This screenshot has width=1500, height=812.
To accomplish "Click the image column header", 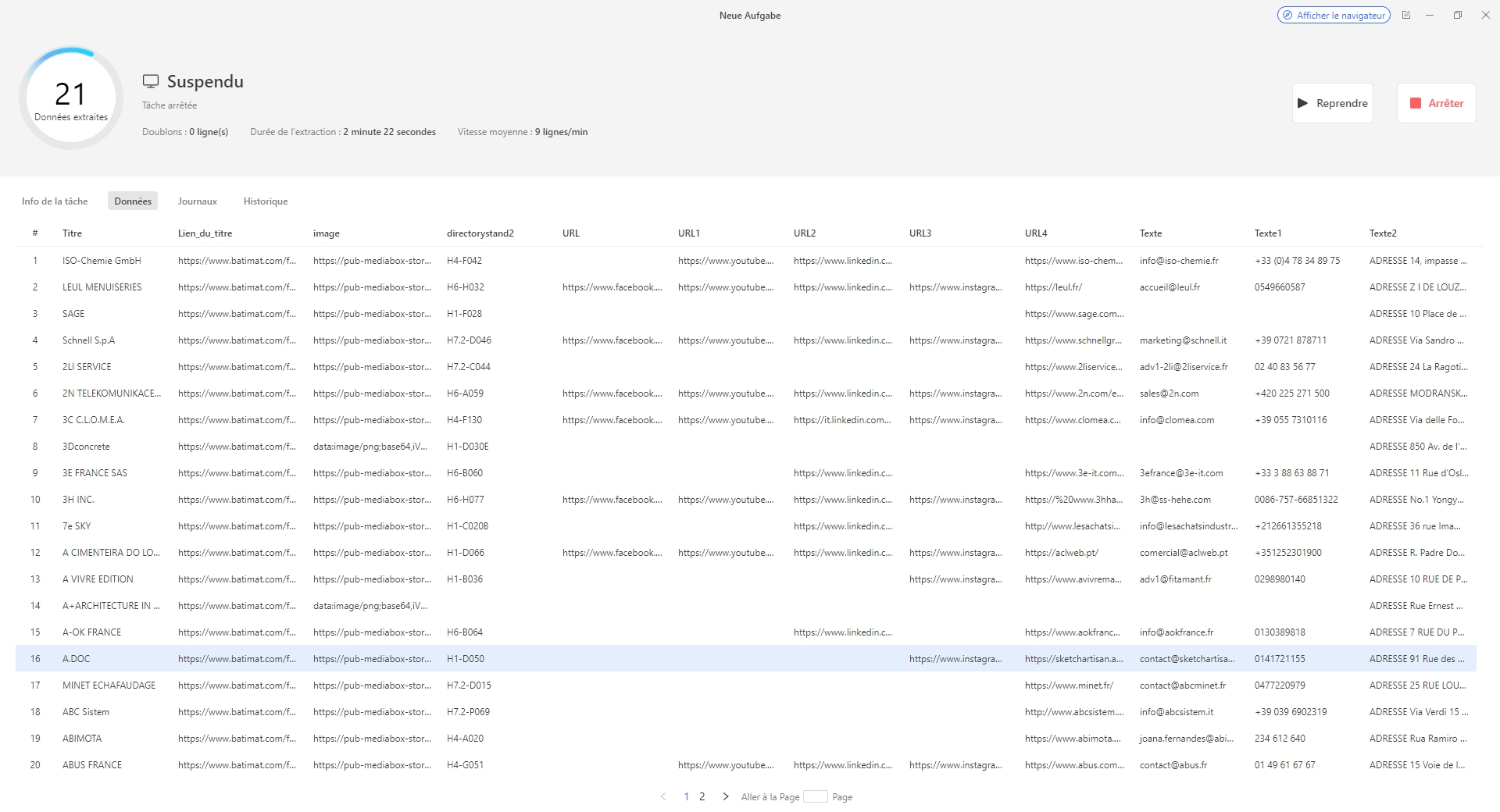I will point(327,233).
